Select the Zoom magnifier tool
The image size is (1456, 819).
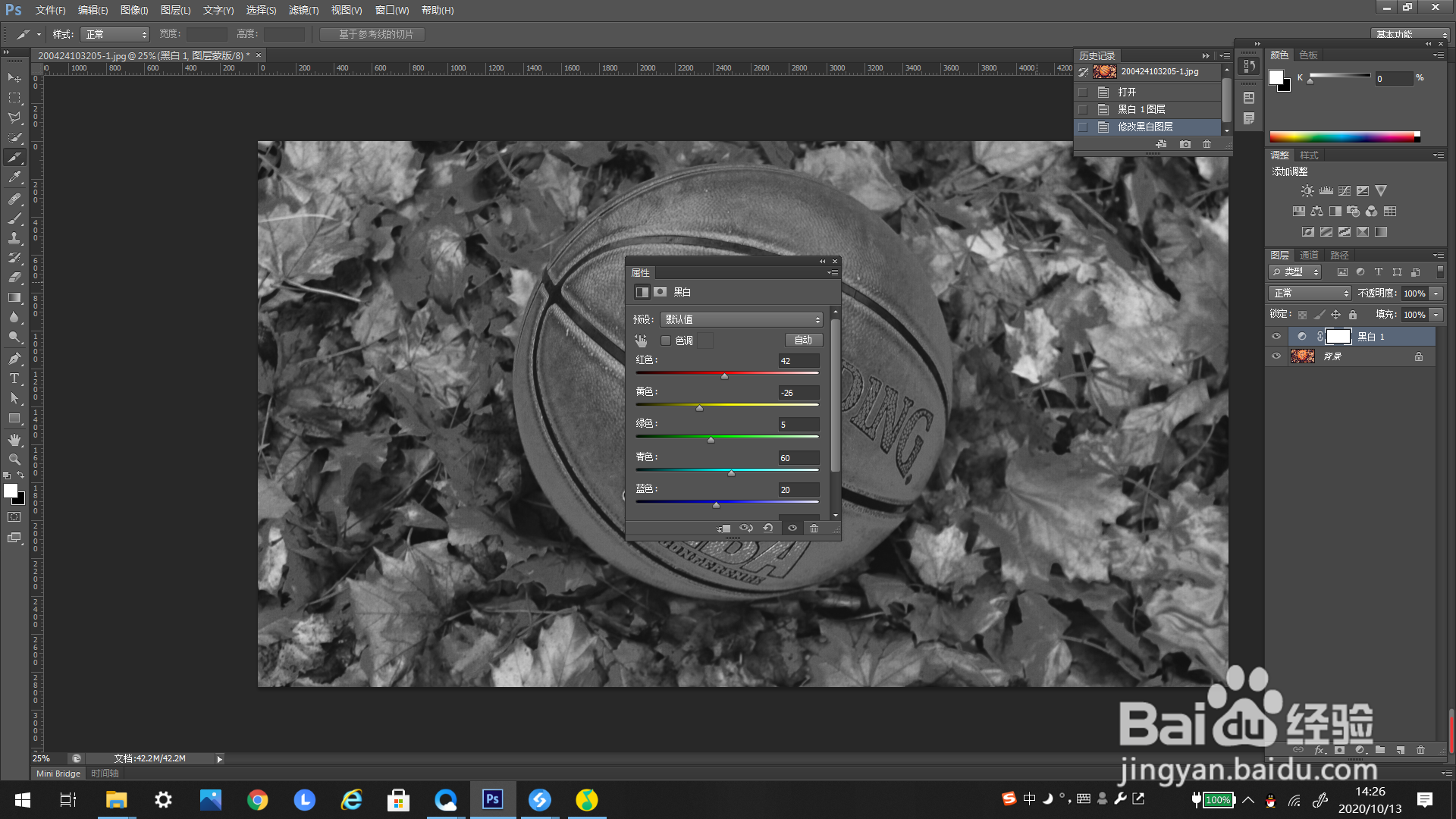[14, 460]
